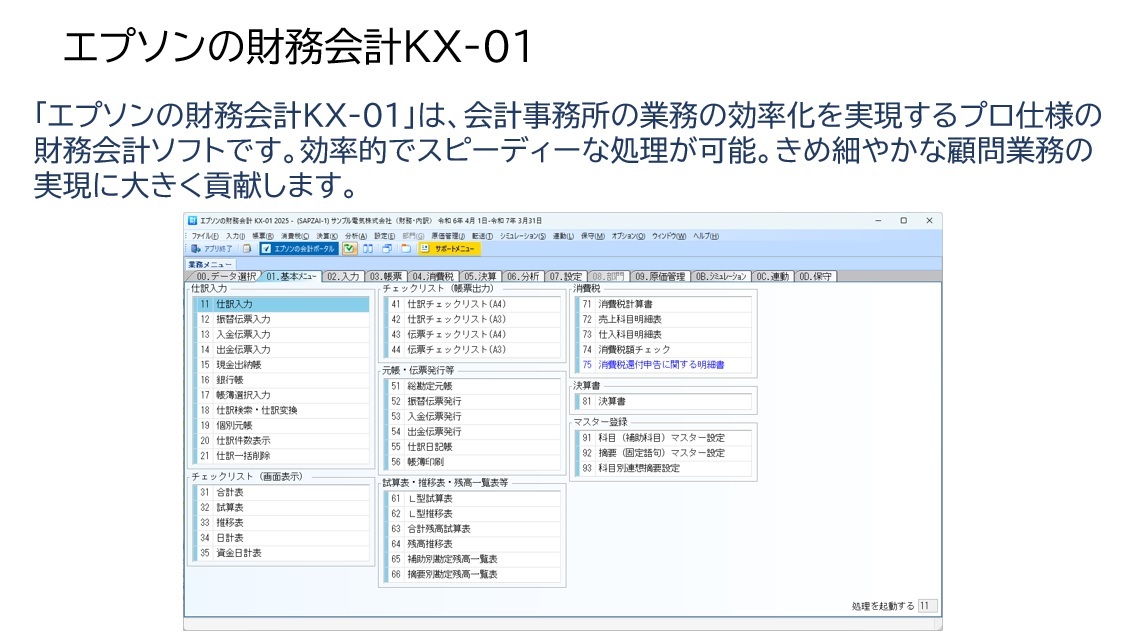
Task: Open the ファイル menu
Action: coord(205,236)
